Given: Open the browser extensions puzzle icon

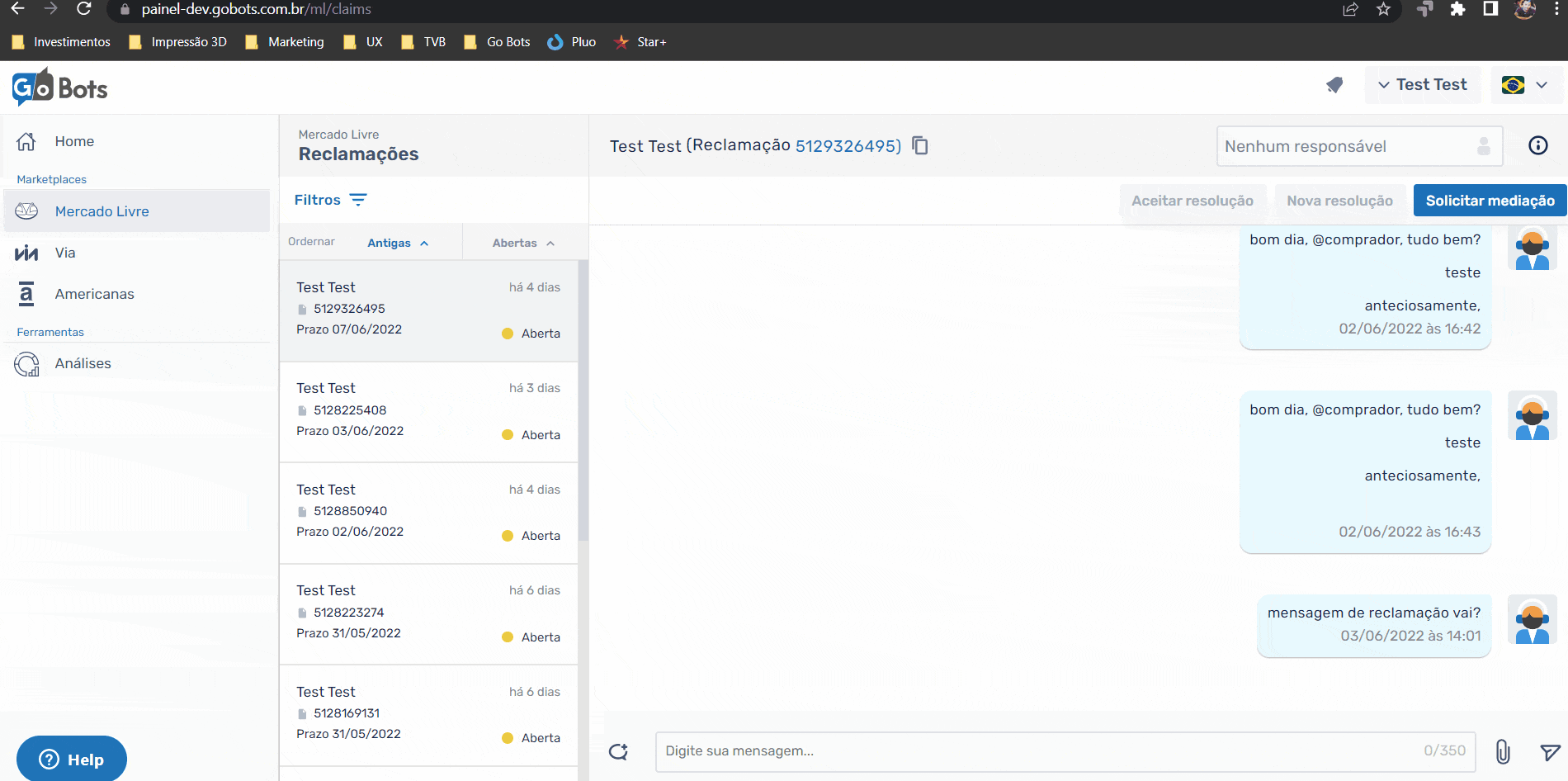Looking at the screenshot, I should (1457, 9).
